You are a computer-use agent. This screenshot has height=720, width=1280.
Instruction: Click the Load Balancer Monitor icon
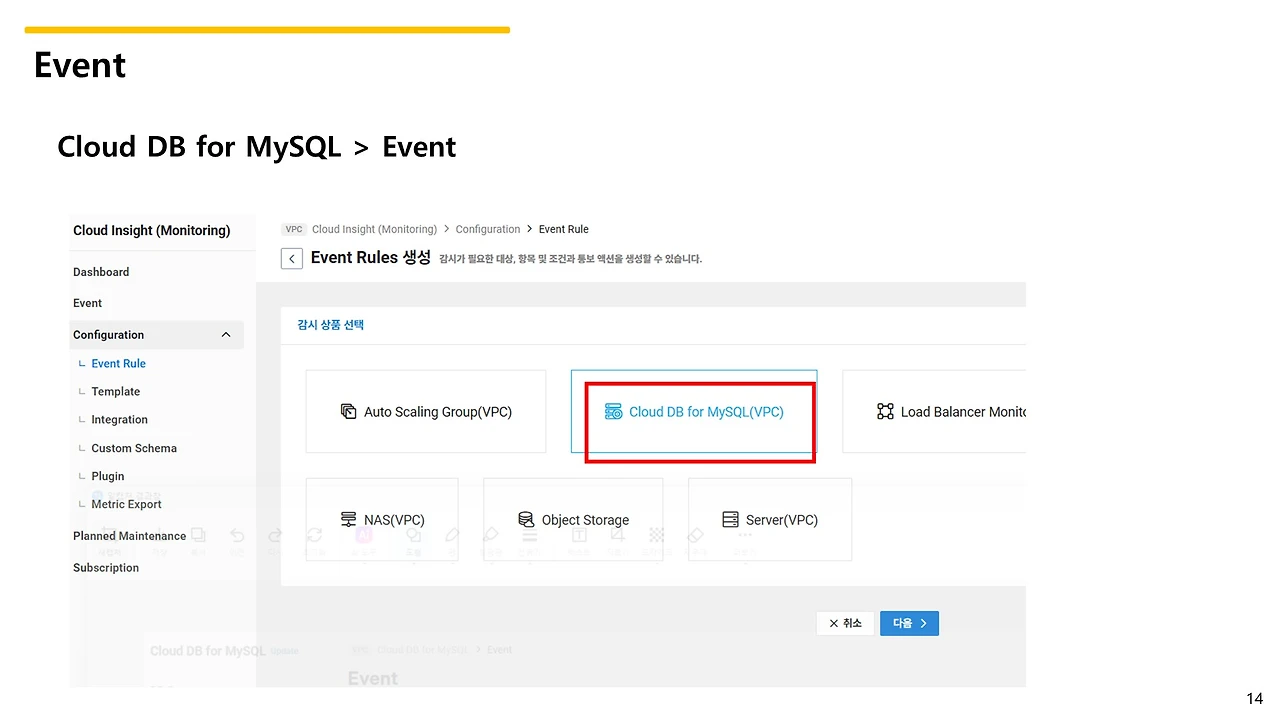click(x=885, y=412)
